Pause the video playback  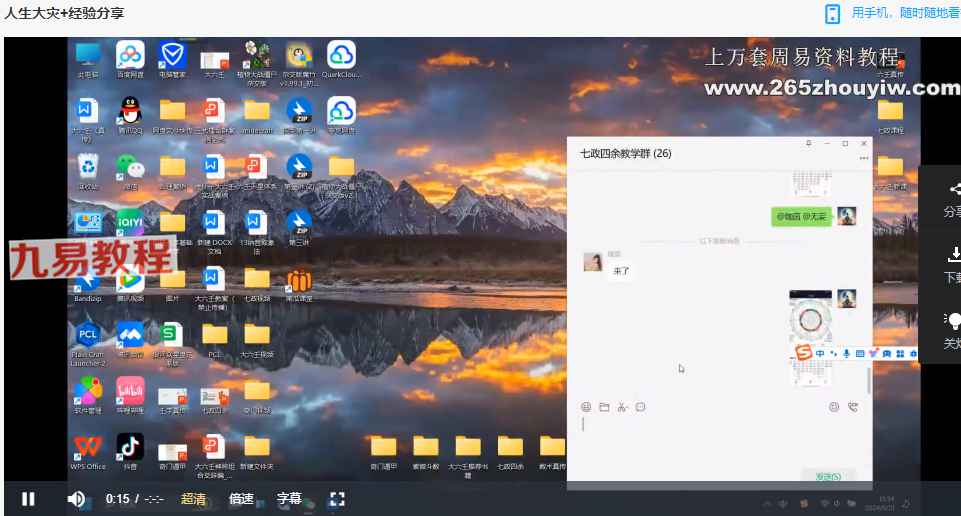(x=28, y=499)
